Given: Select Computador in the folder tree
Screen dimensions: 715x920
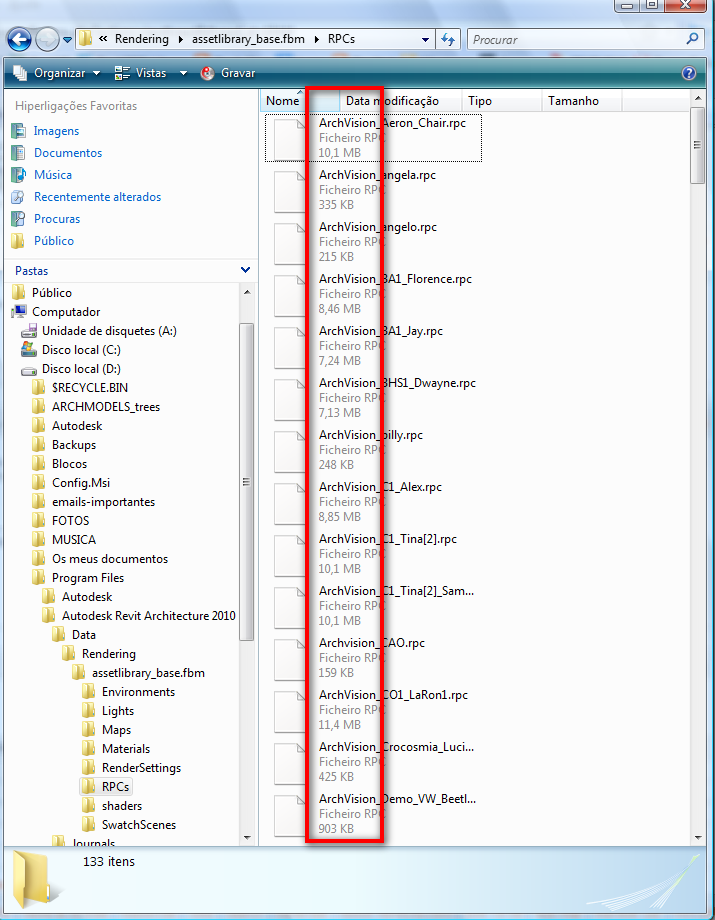Looking at the screenshot, I should pyautogui.click(x=66, y=312).
